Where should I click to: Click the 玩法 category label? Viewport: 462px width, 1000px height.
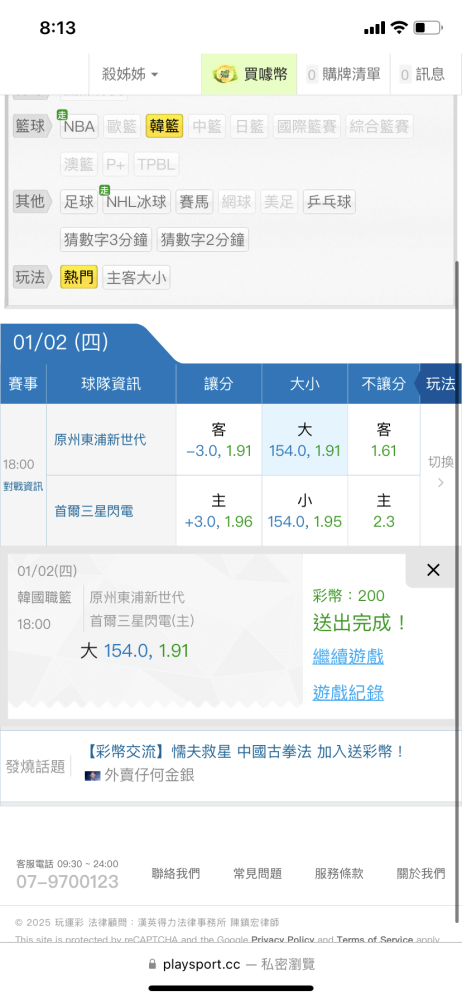click(32, 277)
